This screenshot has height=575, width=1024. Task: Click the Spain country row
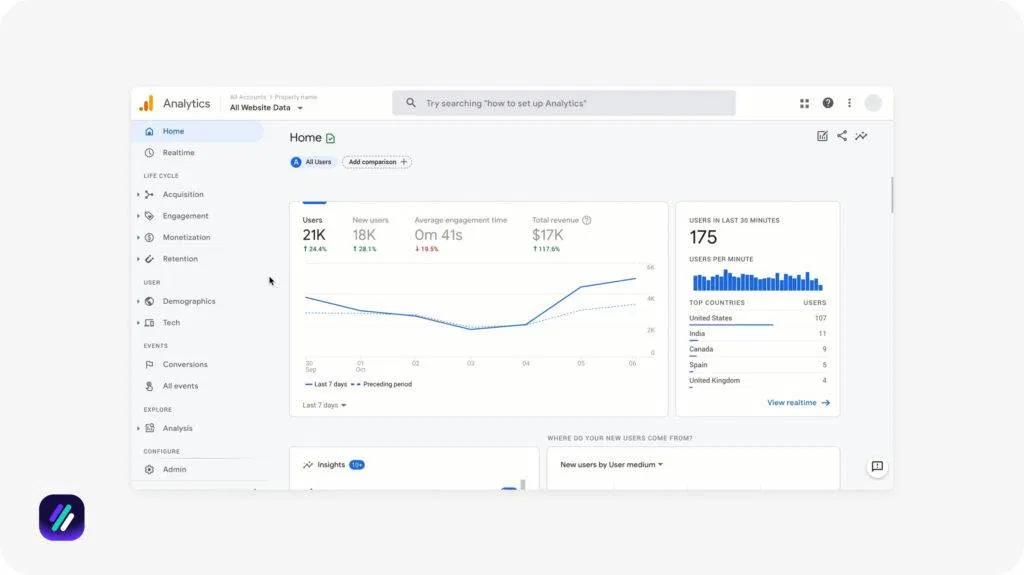(758, 365)
